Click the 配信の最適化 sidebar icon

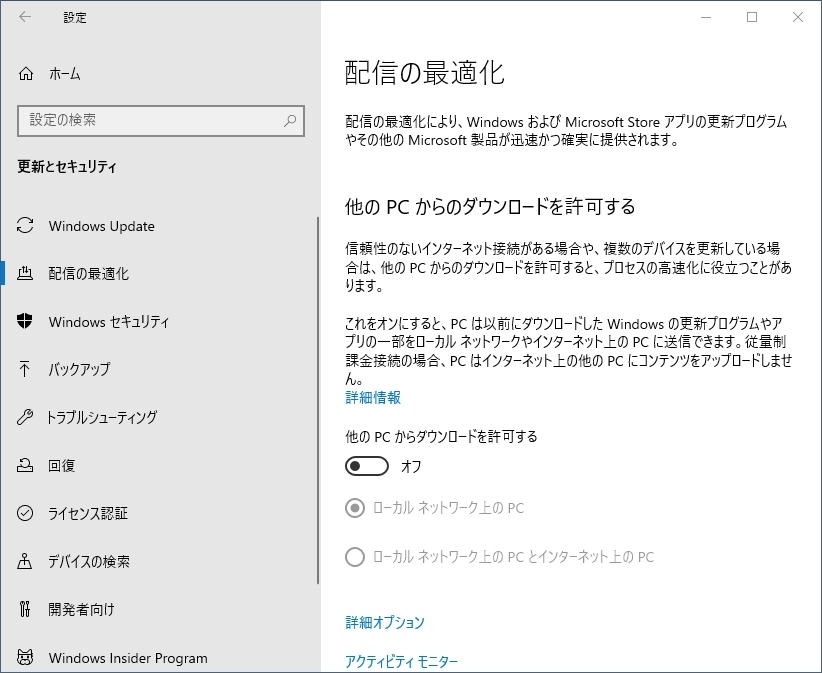pos(25,273)
